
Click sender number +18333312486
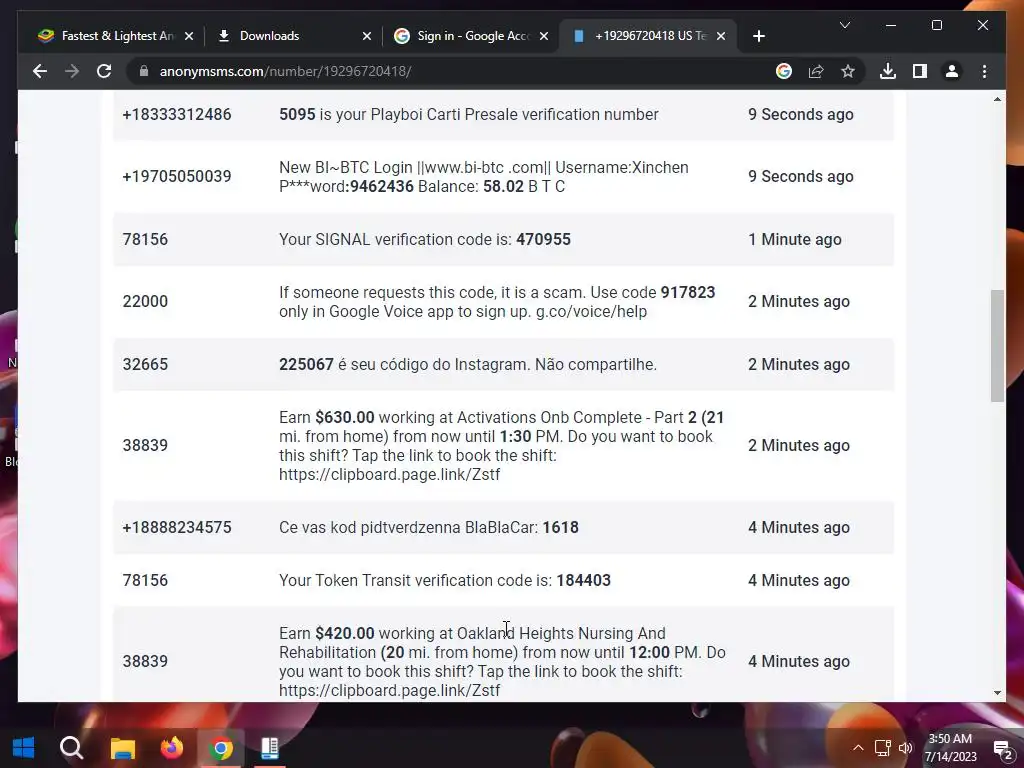pos(177,114)
